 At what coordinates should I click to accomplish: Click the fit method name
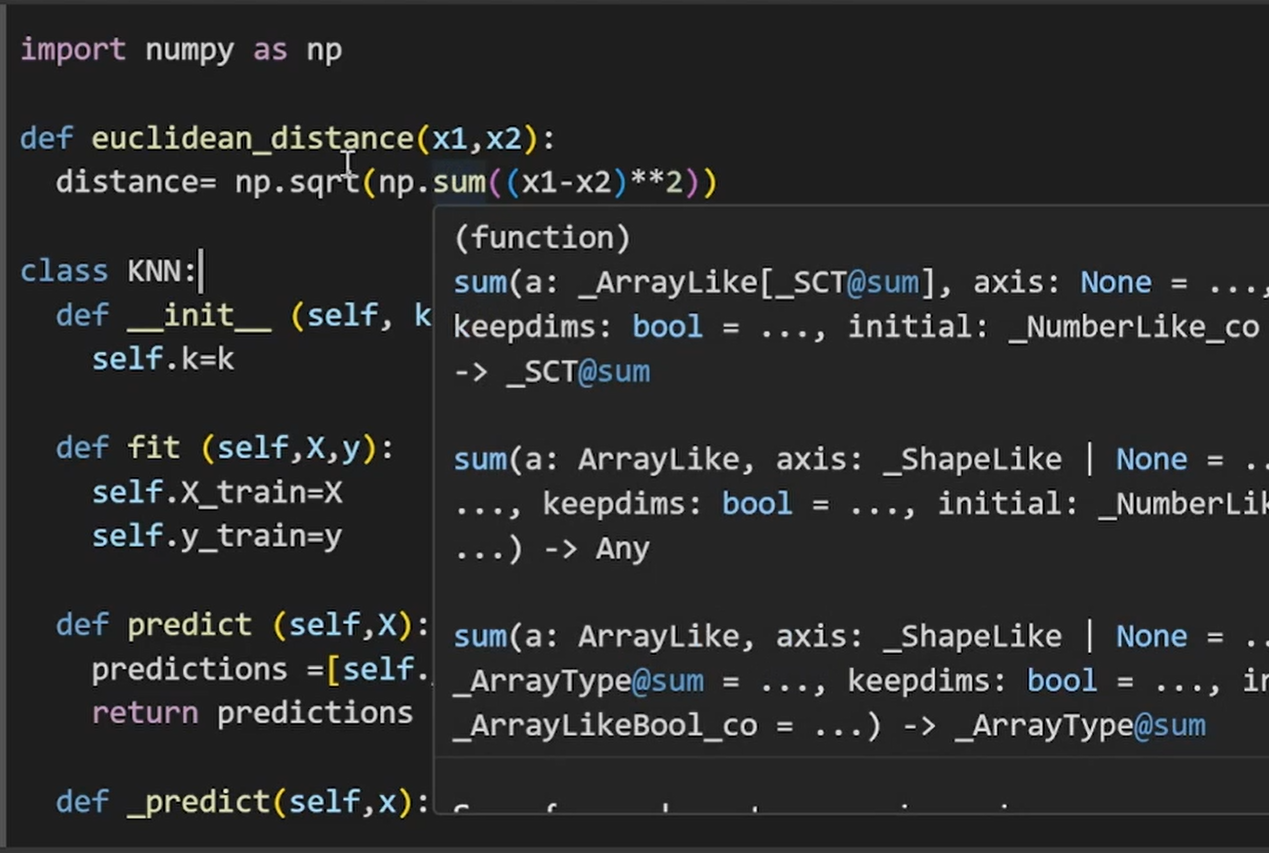click(154, 448)
